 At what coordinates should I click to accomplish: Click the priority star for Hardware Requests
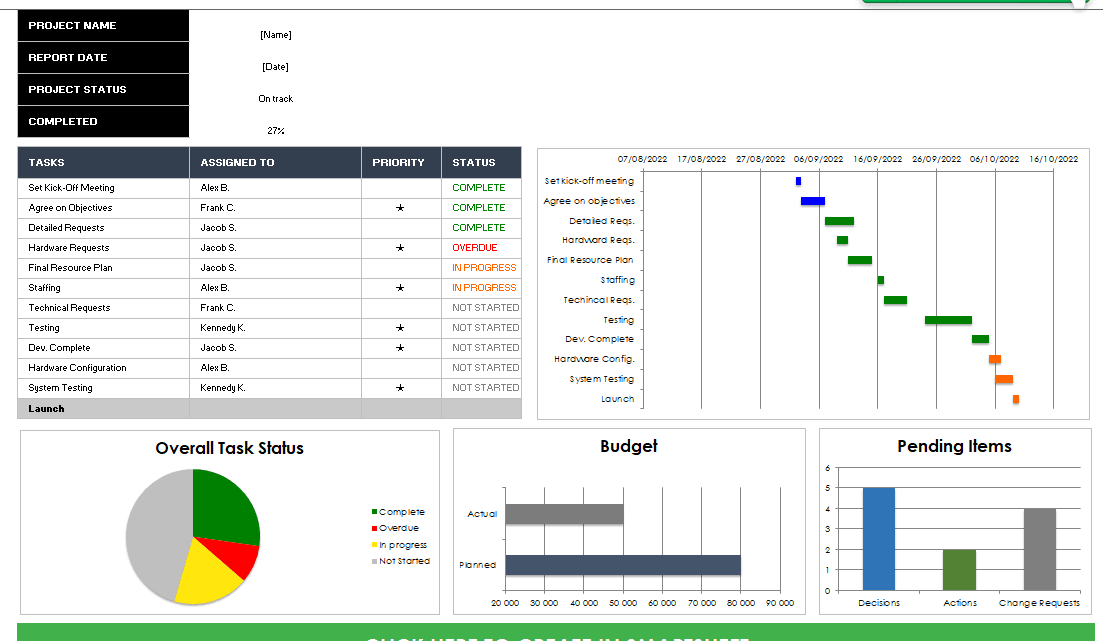pos(400,248)
